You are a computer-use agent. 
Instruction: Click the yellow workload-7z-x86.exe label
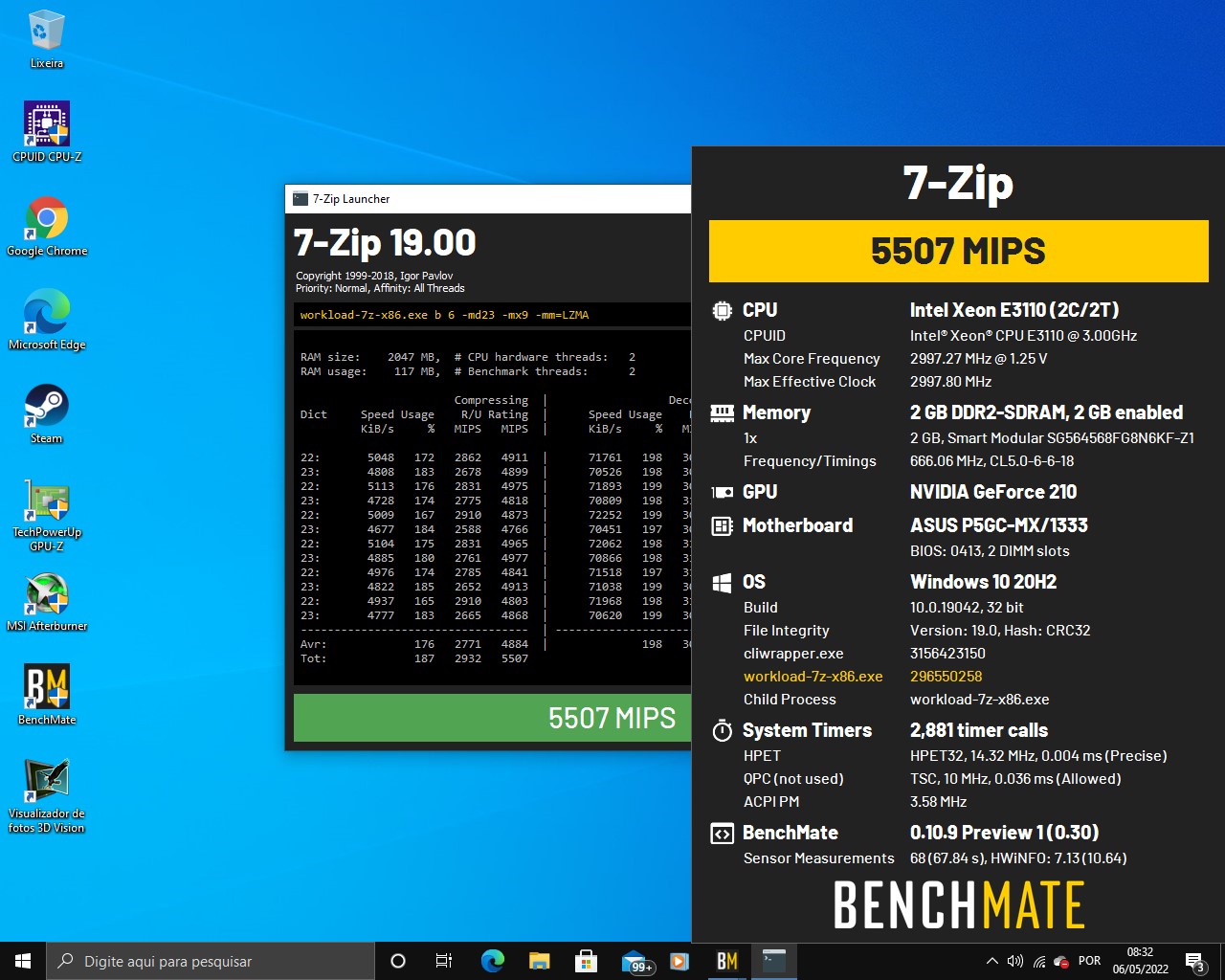[x=813, y=677]
